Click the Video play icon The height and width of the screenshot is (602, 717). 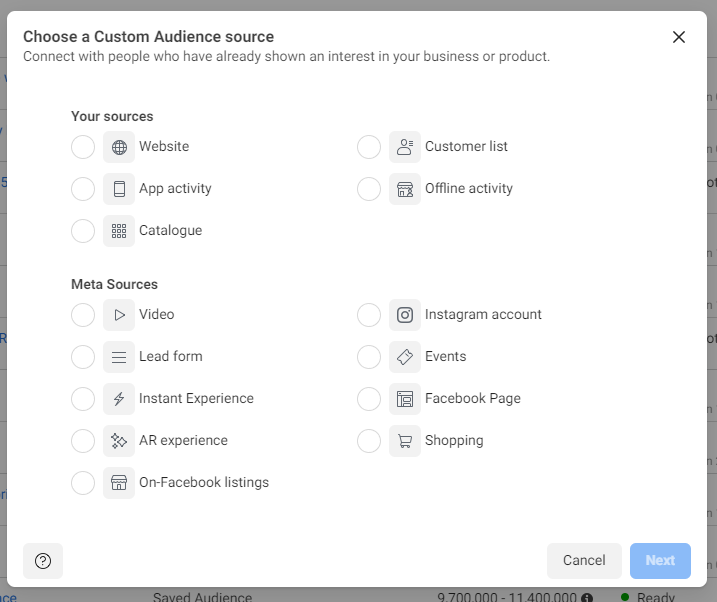click(119, 315)
